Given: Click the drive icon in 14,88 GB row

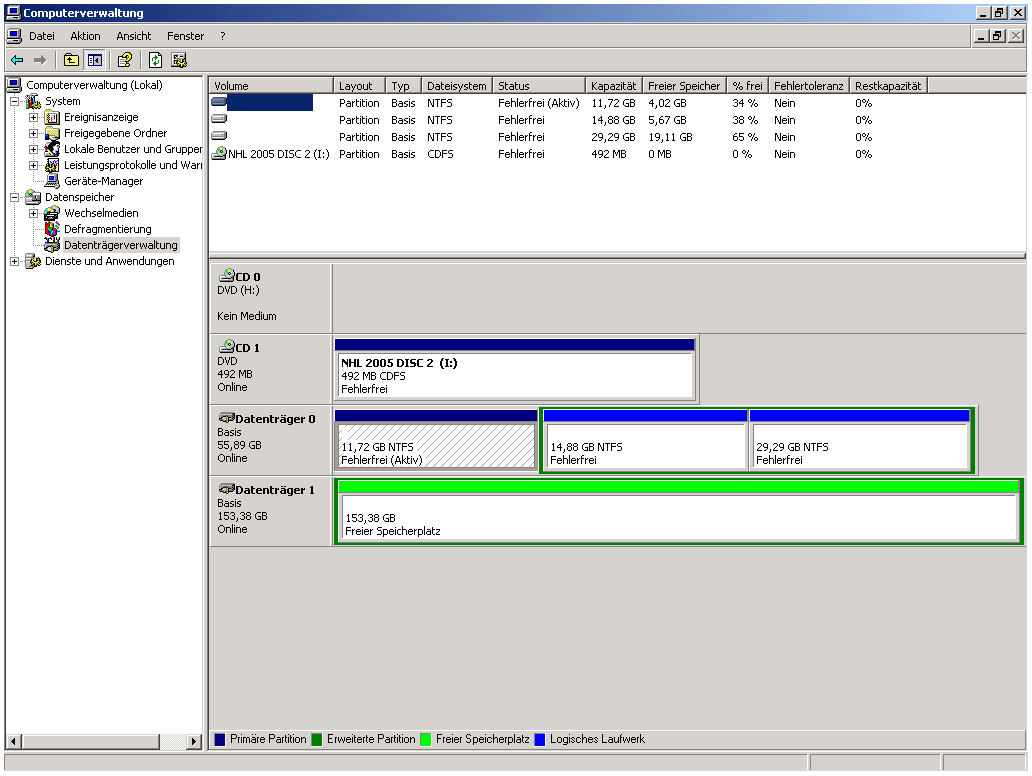Looking at the screenshot, I should click(219, 119).
